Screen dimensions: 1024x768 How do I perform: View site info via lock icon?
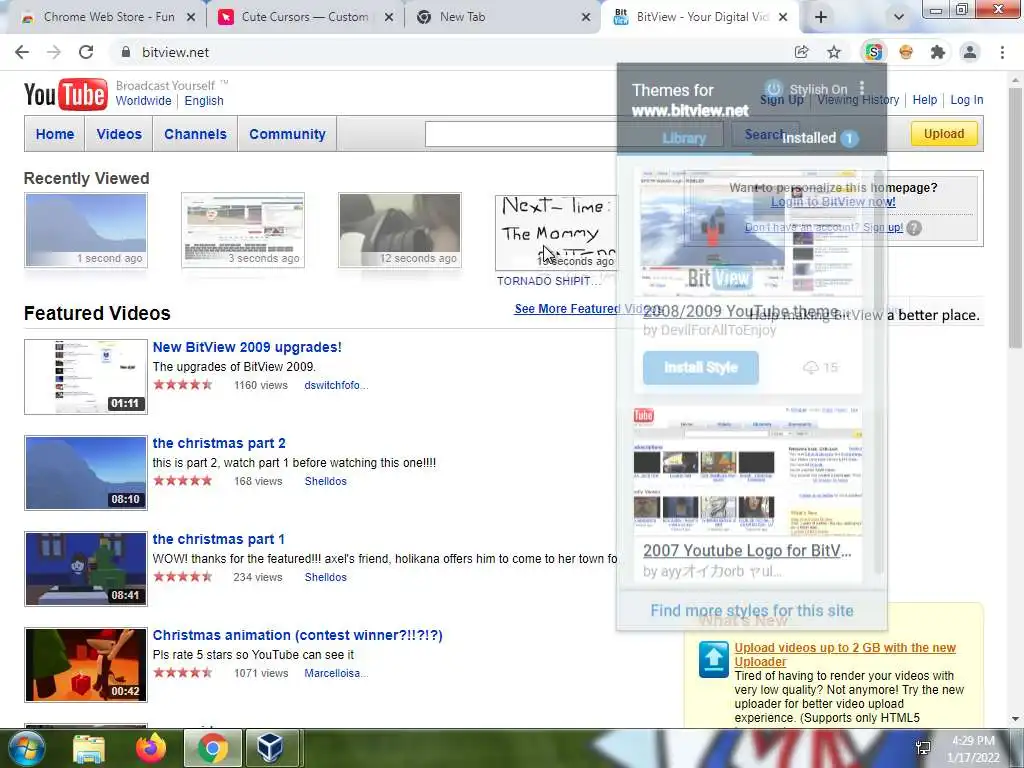point(125,52)
